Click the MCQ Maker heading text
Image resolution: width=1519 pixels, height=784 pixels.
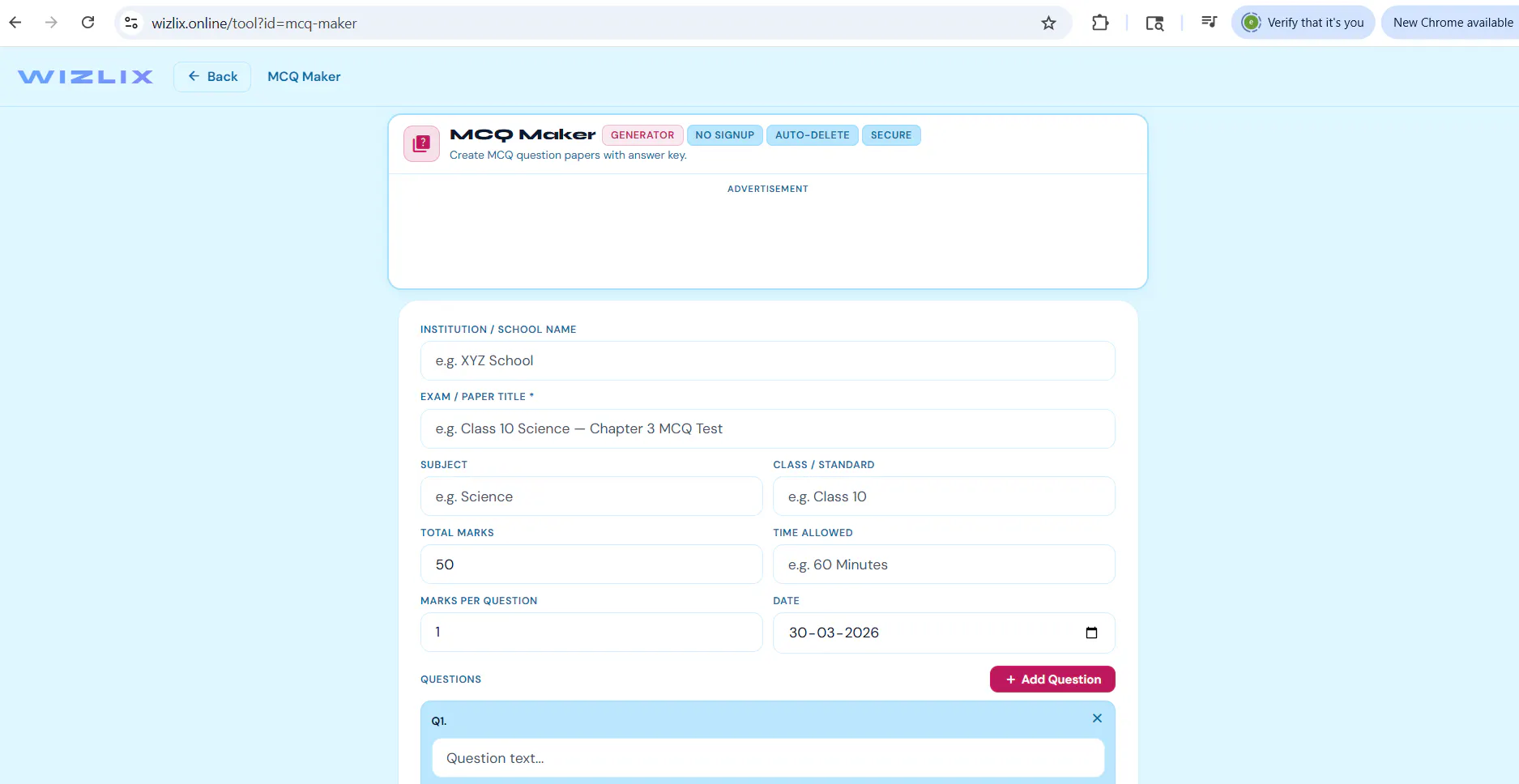pos(523,134)
